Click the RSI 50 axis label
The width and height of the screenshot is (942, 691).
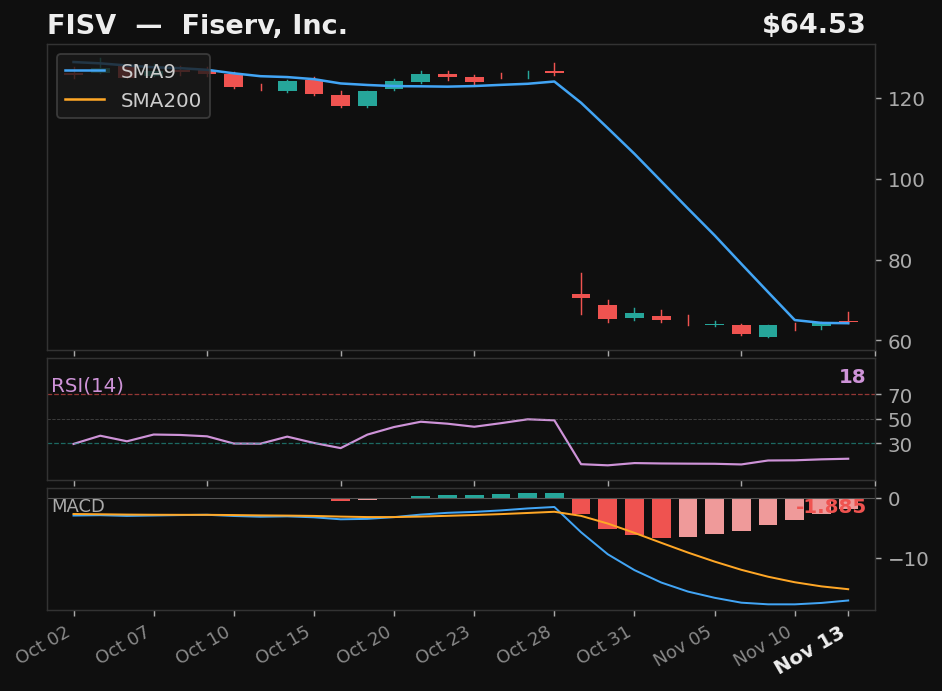click(x=900, y=421)
